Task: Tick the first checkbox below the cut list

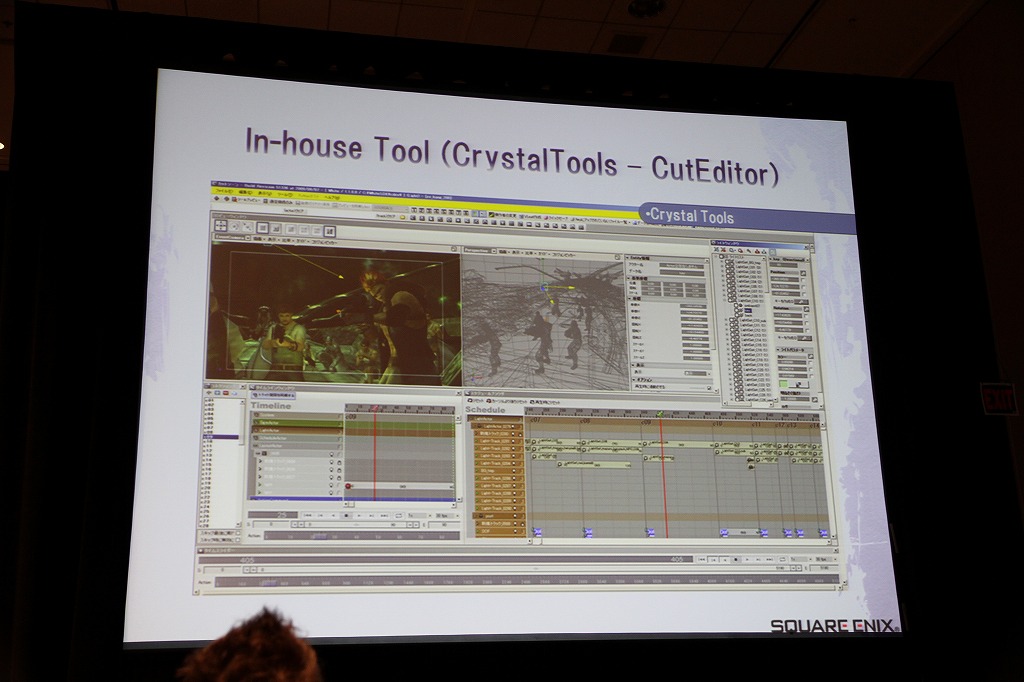Action: click(238, 533)
